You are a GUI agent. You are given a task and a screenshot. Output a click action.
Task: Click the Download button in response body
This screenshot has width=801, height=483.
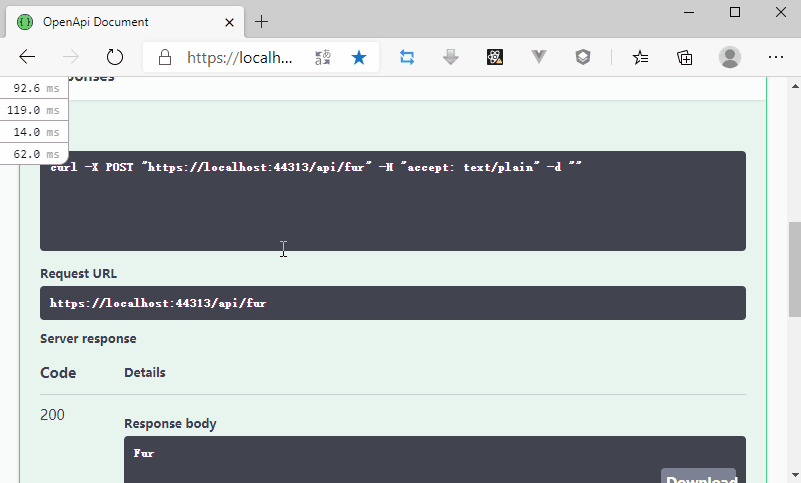point(698,477)
